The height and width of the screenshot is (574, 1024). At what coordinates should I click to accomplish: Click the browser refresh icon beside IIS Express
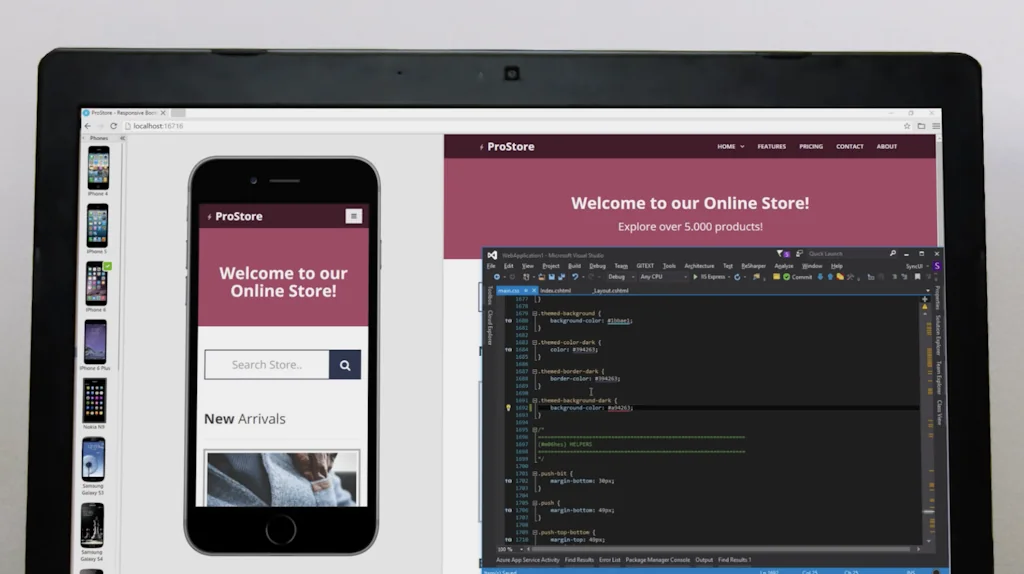[x=737, y=277]
